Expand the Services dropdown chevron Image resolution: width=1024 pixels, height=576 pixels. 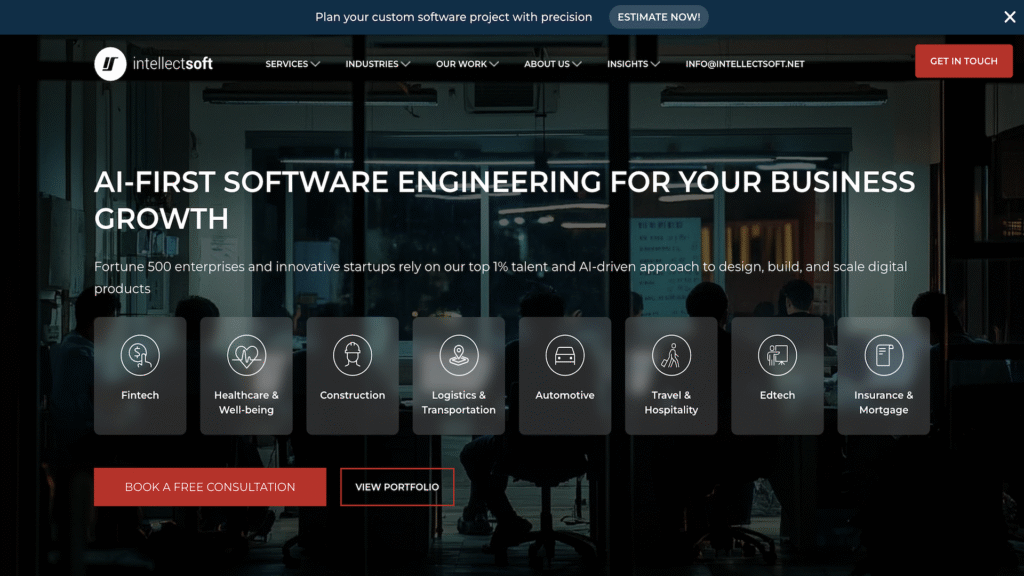coord(315,64)
